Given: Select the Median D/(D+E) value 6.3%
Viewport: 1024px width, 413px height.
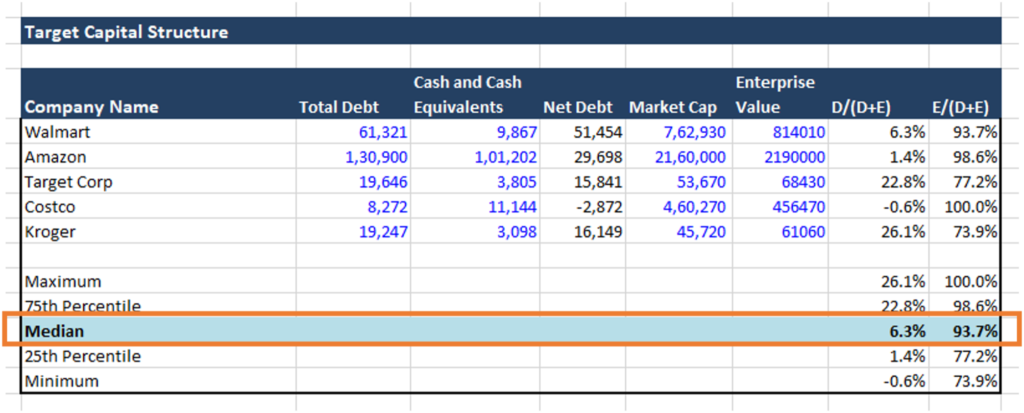Looking at the screenshot, I should pyautogui.click(x=907, y=331).
